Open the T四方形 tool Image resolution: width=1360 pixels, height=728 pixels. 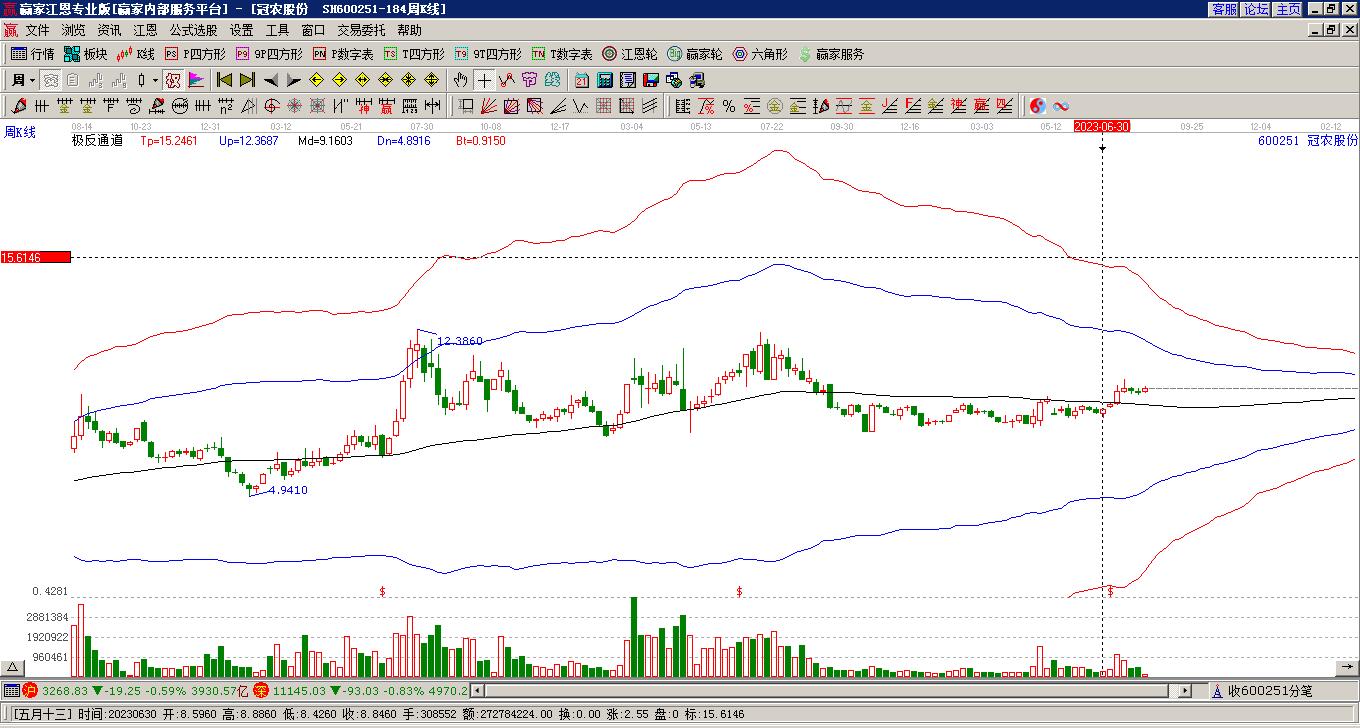[x=414, y=54]
